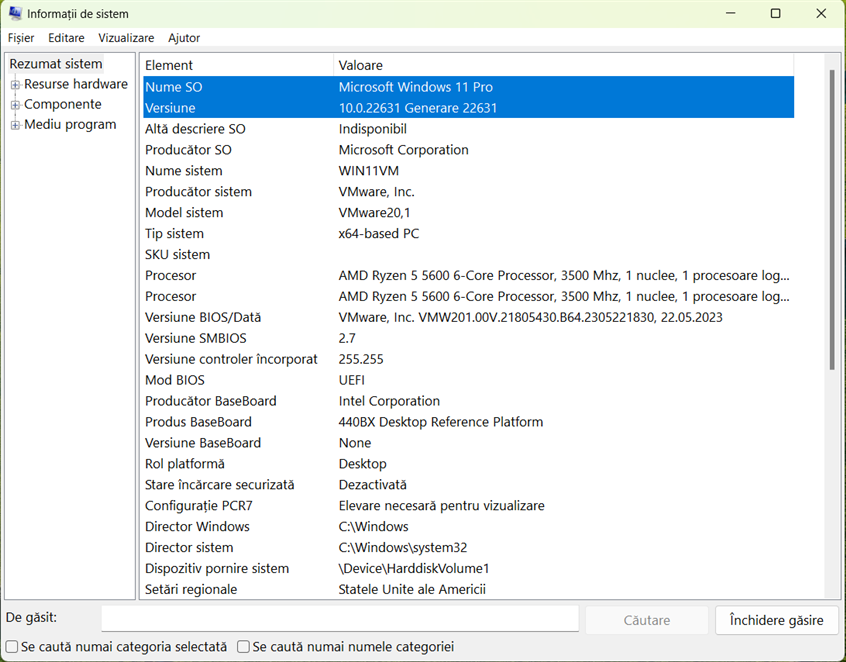Click the 10.0.22631 Generare 22631 value
This screenshot has width=846, height=662.
coord(418,108)
